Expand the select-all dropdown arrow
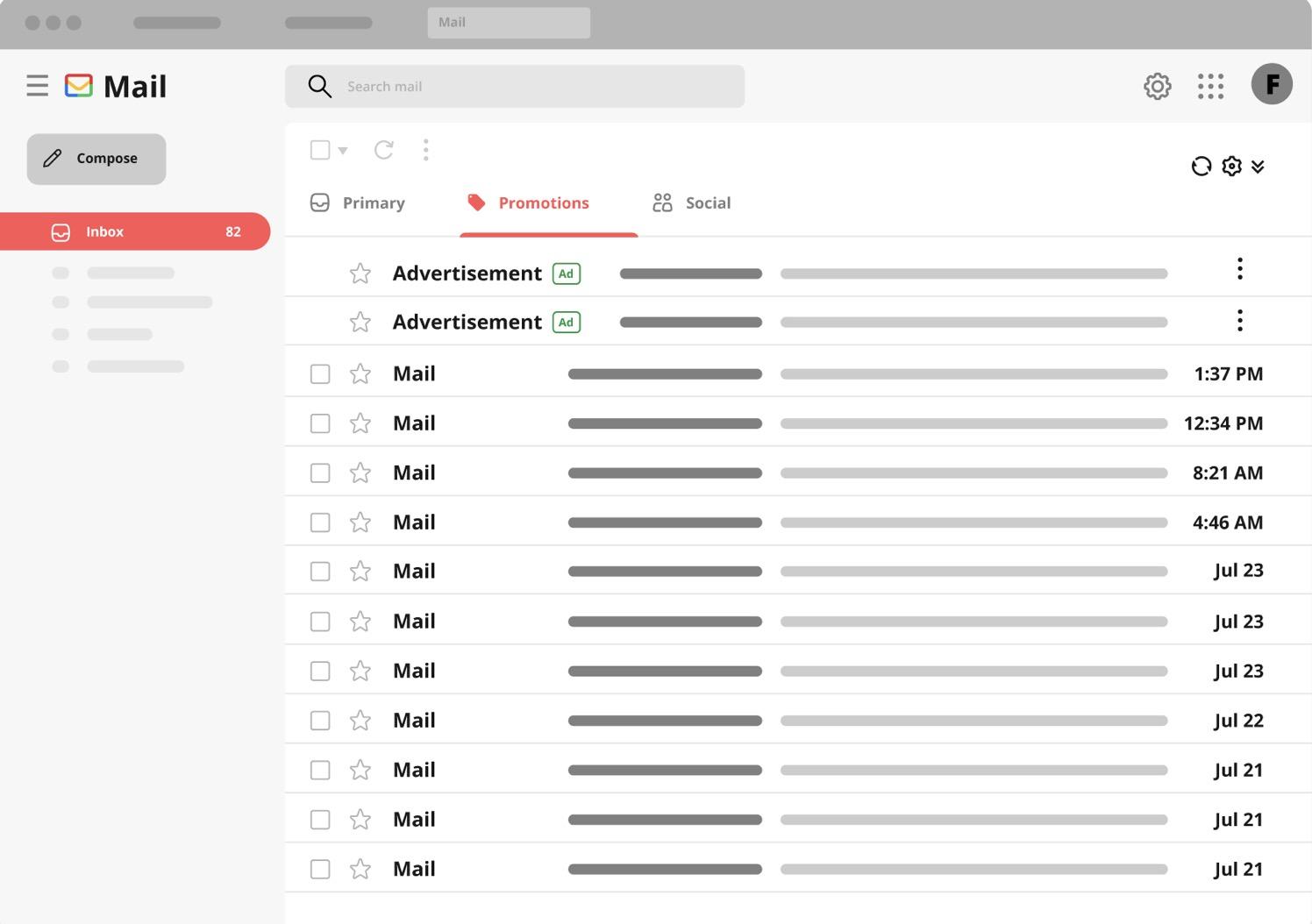The image size is (1312, 924). click(343, 151)
